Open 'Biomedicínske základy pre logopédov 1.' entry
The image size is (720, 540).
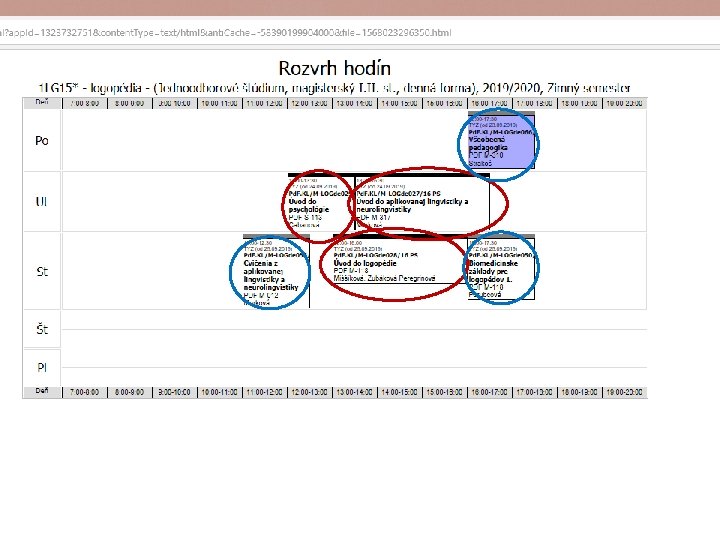click(501, 268)
